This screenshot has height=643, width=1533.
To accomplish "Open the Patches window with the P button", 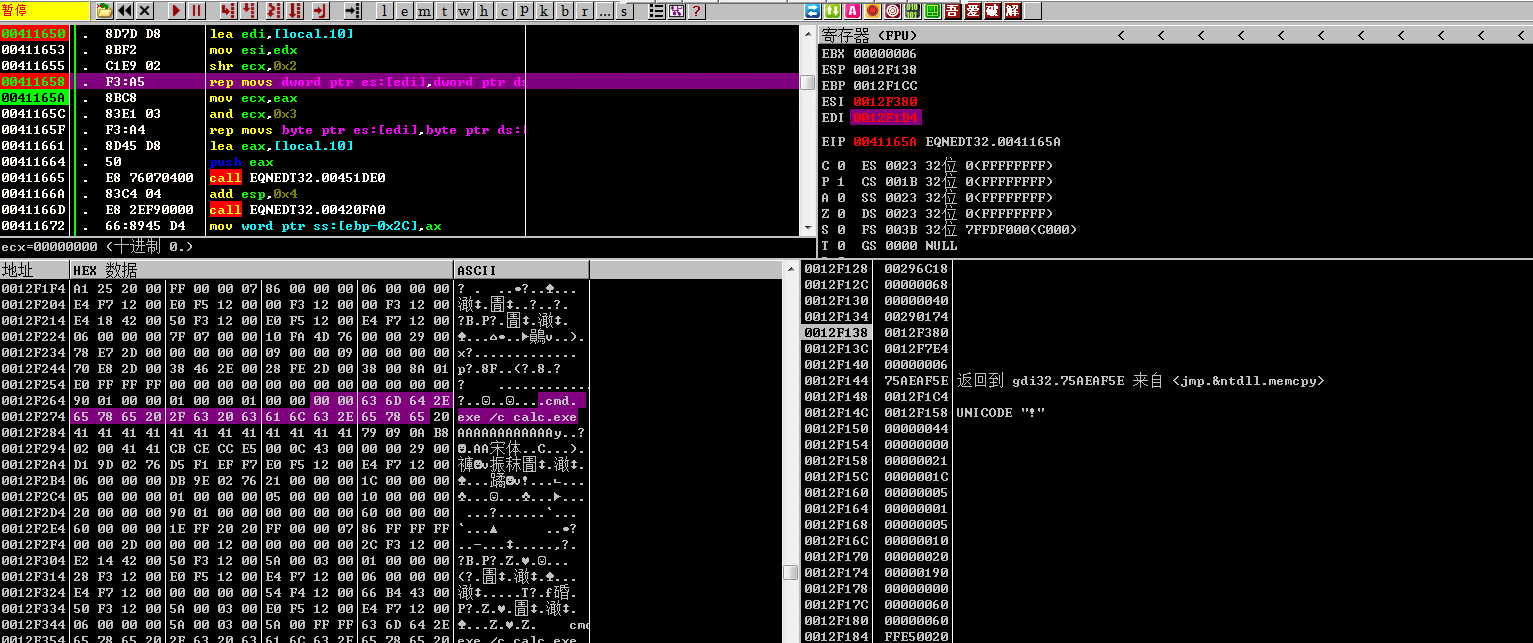I will click(x=524, y=11).
